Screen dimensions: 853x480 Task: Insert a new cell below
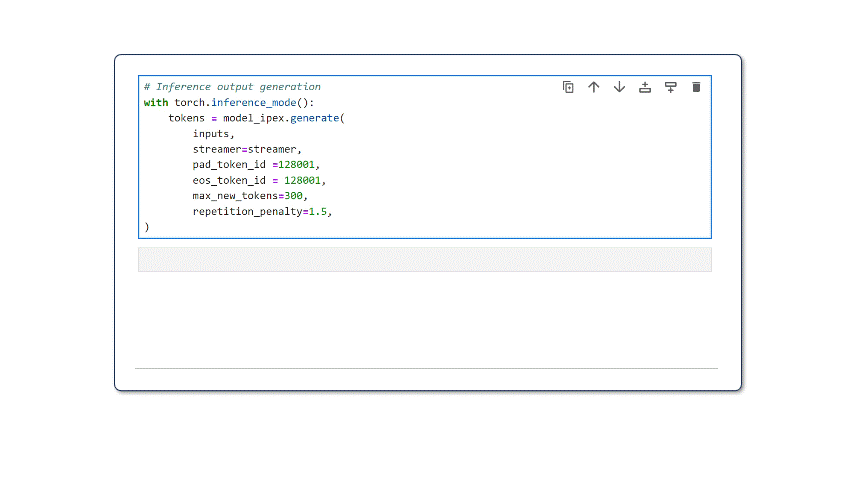click(x=671, y=87)
